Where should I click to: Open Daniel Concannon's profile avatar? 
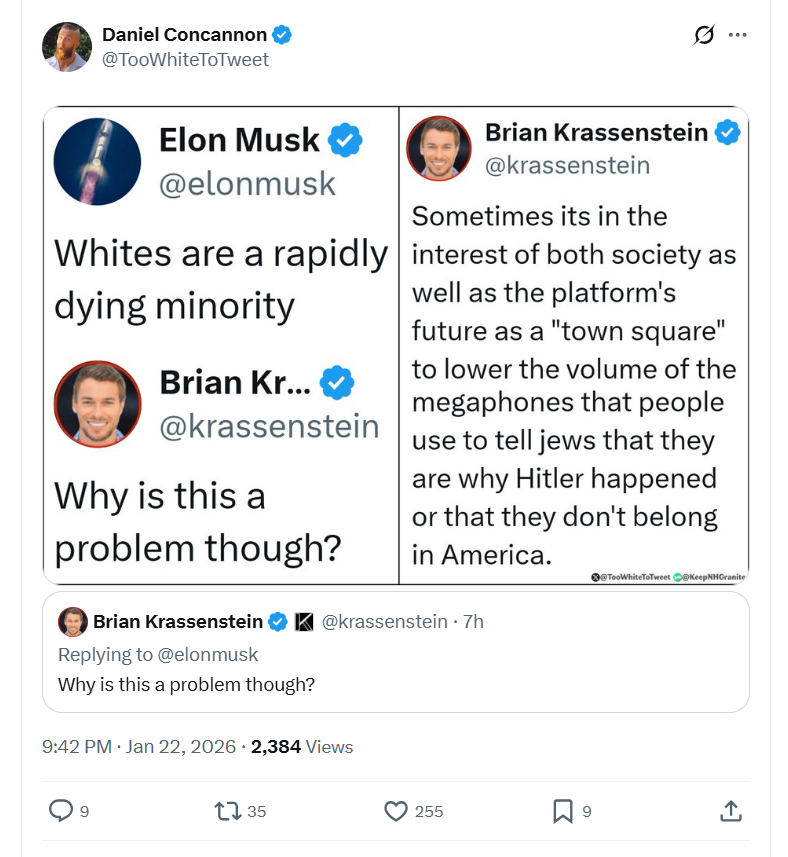point(67,47)
